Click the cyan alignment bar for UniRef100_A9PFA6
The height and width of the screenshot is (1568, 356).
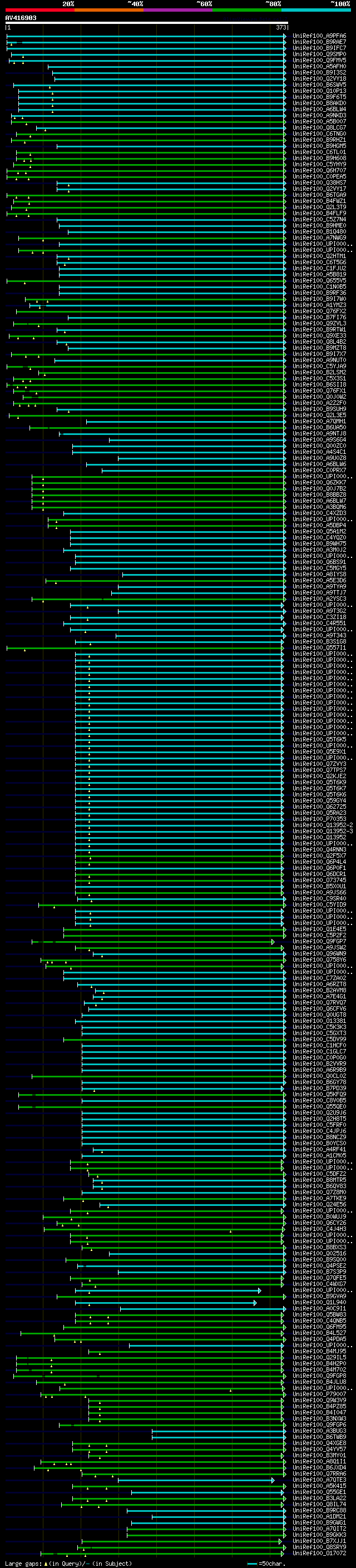pos(146,36)
